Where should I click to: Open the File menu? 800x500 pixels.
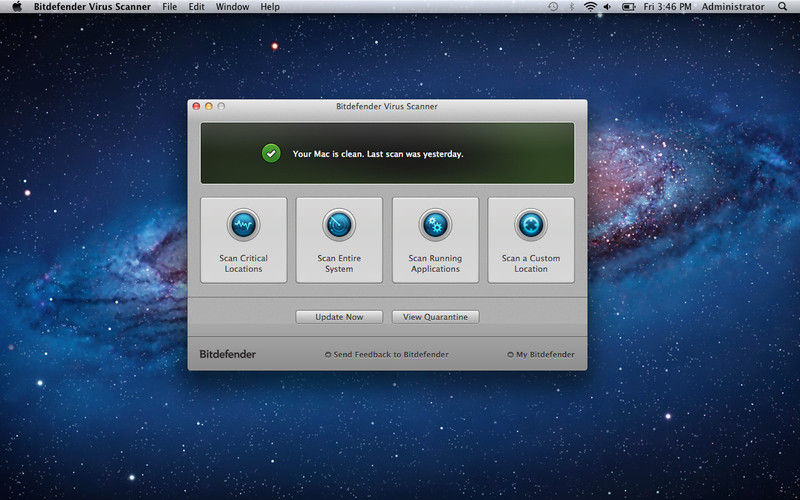pos(170,7)
